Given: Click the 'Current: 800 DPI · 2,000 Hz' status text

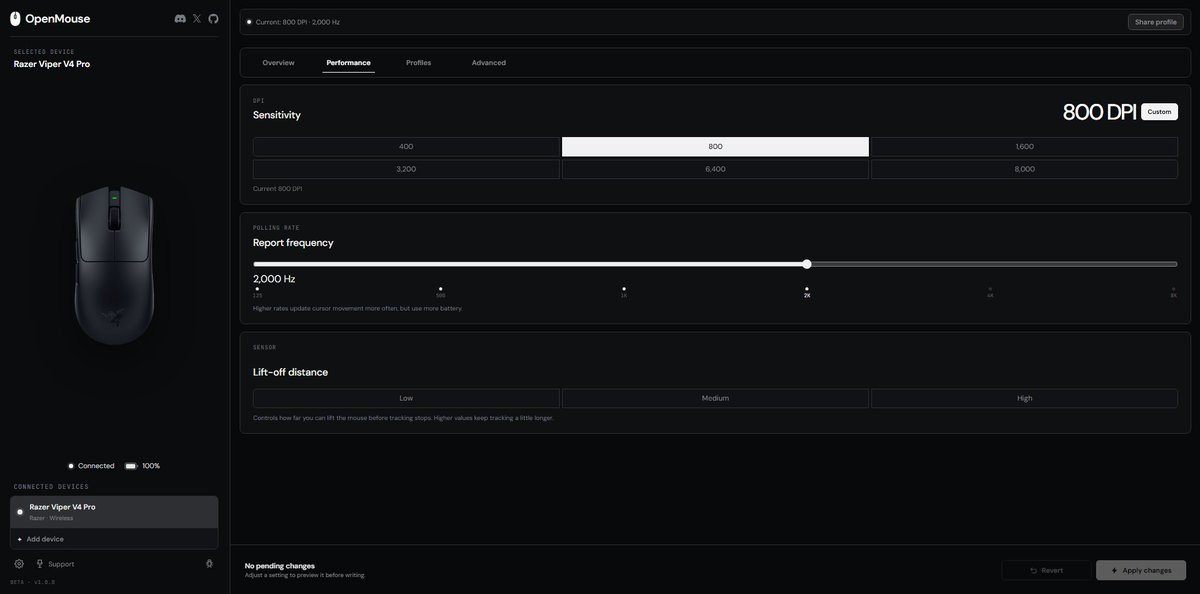Looking at the screenshot, I should pos(297,22).
